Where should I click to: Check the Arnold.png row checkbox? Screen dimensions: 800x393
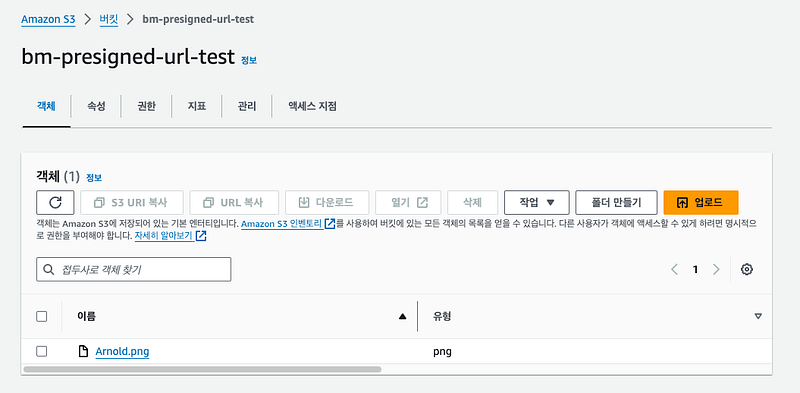pyautogui.click(x=42, y=352)
